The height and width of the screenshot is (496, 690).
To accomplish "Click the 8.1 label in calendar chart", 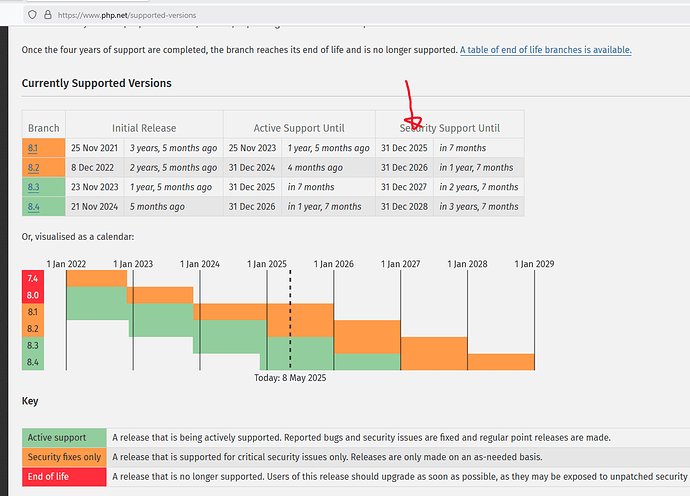I will coord(33,312).
